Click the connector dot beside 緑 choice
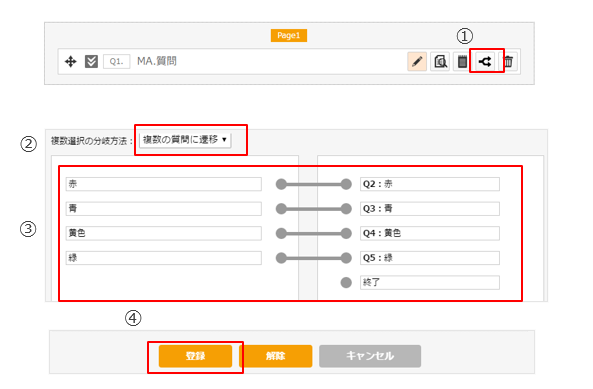593x389 pixels. pyautogui.click(x=281, y=258)
